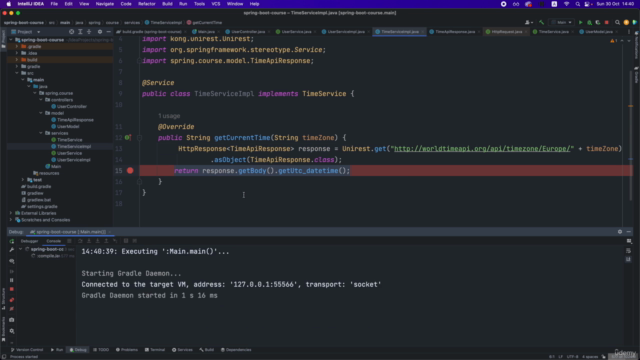Click Step Over icon in debugger toolbar
Screen dimensions: 640x360
coord(80,241)
